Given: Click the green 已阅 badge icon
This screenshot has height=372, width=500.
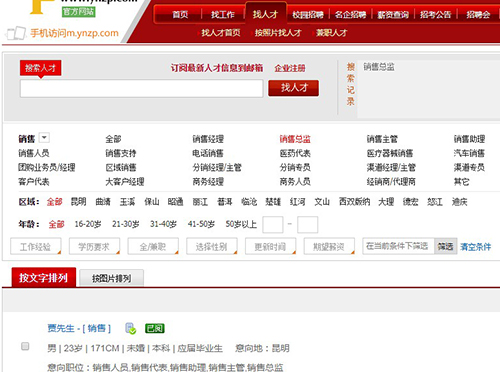Looking at the screenshot, I should [155, 328].
